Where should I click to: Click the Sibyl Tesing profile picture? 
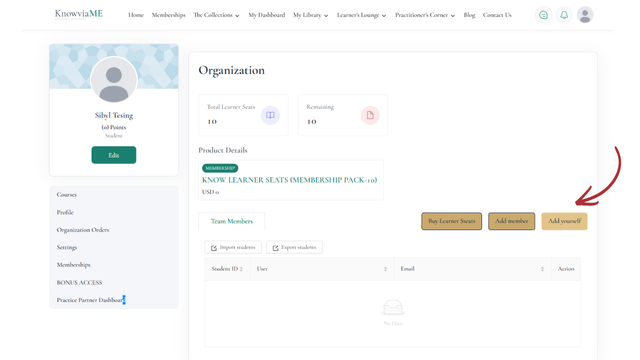[x=114, y=80]
